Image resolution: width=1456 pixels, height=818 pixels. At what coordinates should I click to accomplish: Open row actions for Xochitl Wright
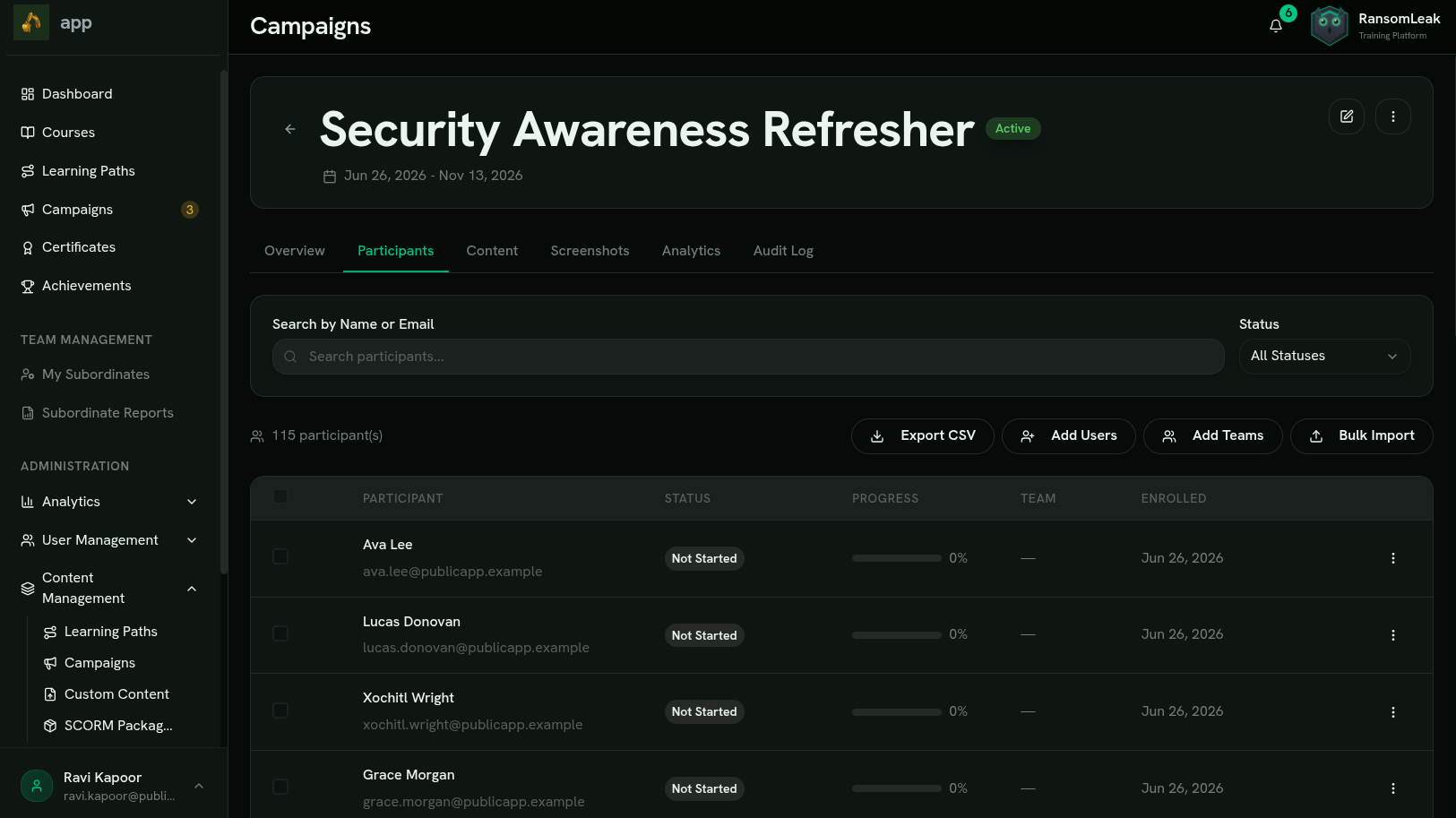(1393, 712)
